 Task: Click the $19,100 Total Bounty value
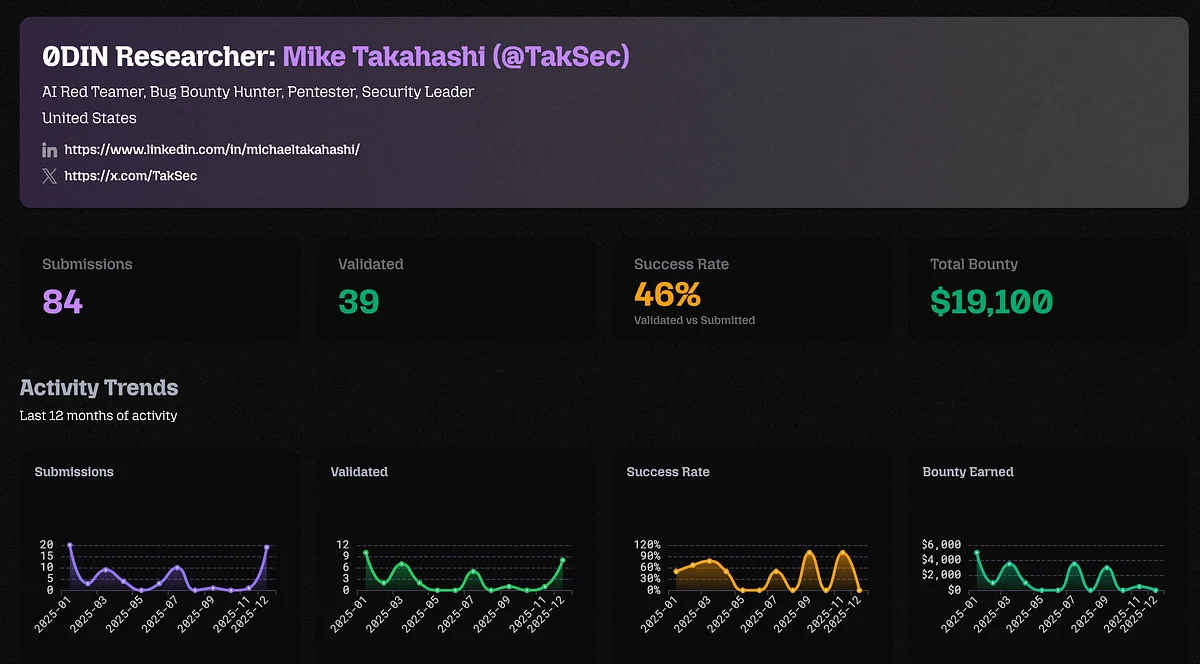[991, 301]
